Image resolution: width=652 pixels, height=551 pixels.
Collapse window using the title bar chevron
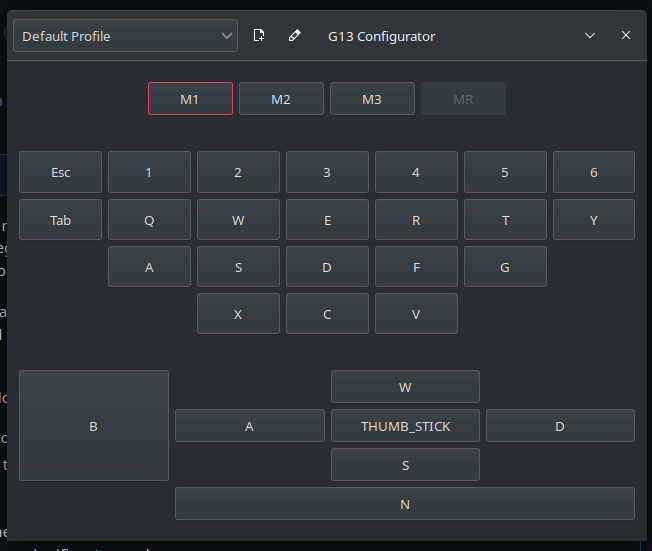[x=590, y=35]
